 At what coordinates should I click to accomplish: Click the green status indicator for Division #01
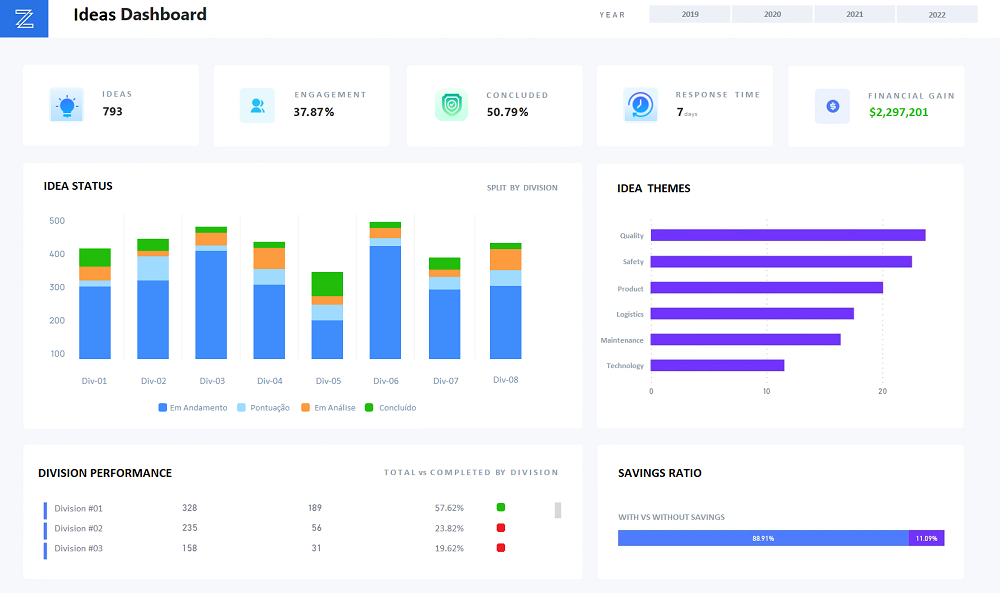tap(501, 508)
